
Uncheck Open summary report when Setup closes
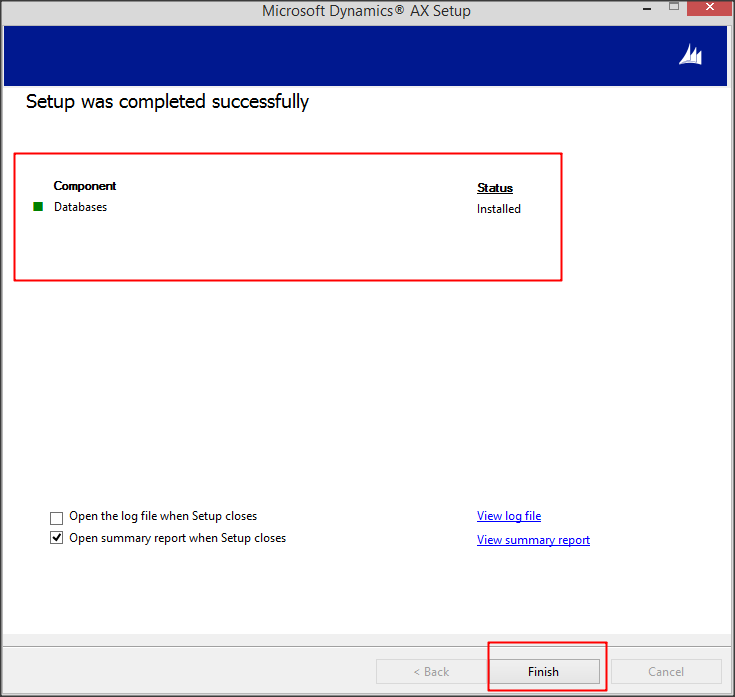pyautogui.click(x=56, y=538)
